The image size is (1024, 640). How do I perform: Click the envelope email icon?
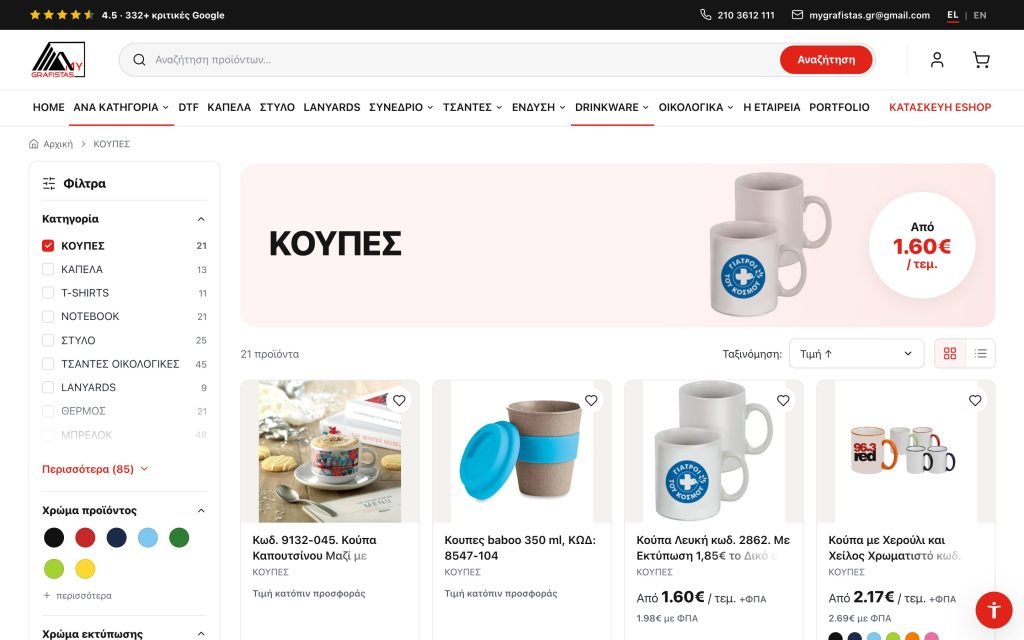click(x=797, y=14)
